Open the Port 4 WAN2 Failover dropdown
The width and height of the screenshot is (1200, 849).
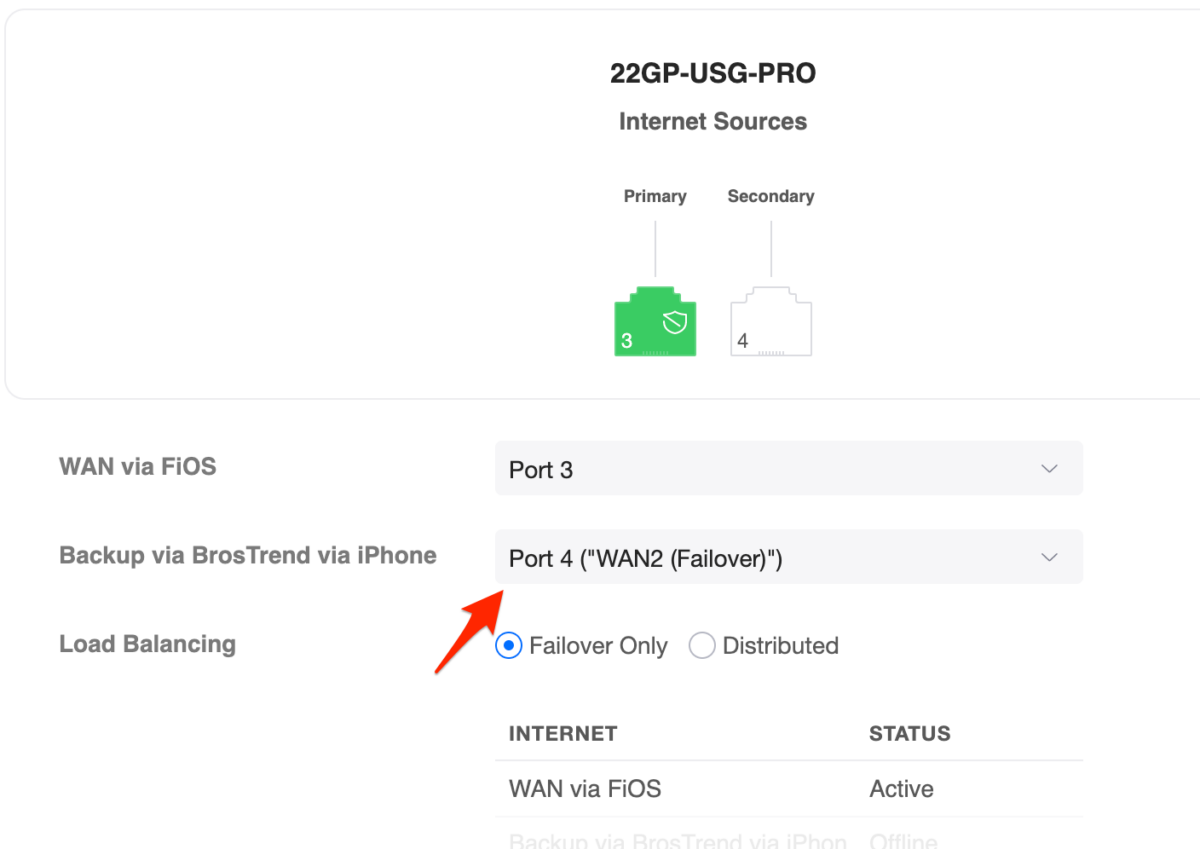click(x=788, y=557)
